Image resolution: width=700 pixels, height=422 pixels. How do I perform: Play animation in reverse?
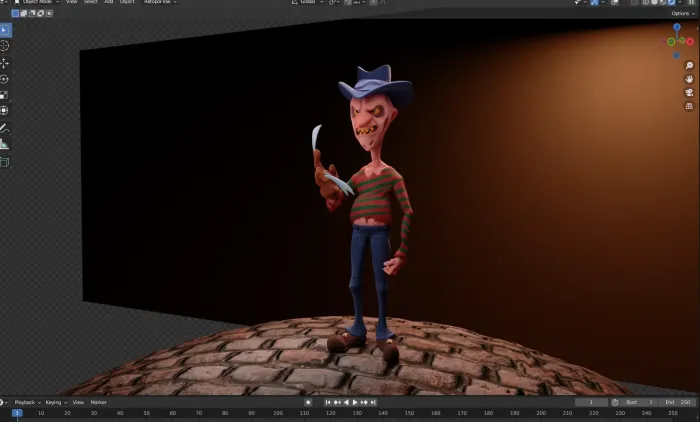point(346,402)
